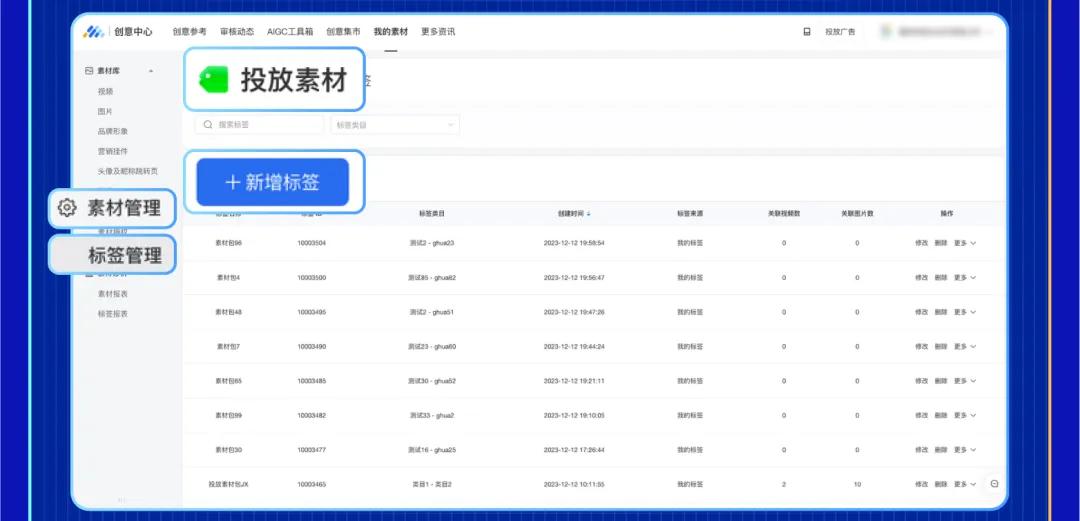Open 品牌形象 in the sidebar

coord(112,131)
